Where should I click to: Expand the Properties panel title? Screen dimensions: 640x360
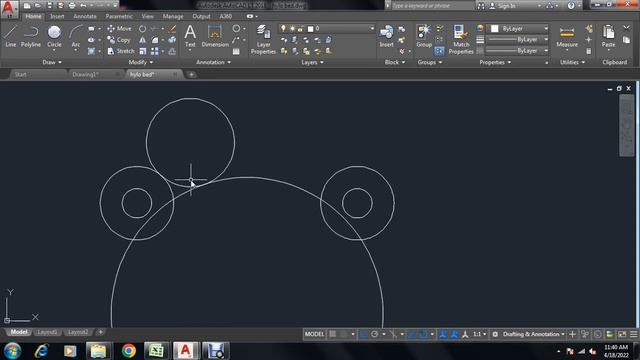tap(495, 62)
